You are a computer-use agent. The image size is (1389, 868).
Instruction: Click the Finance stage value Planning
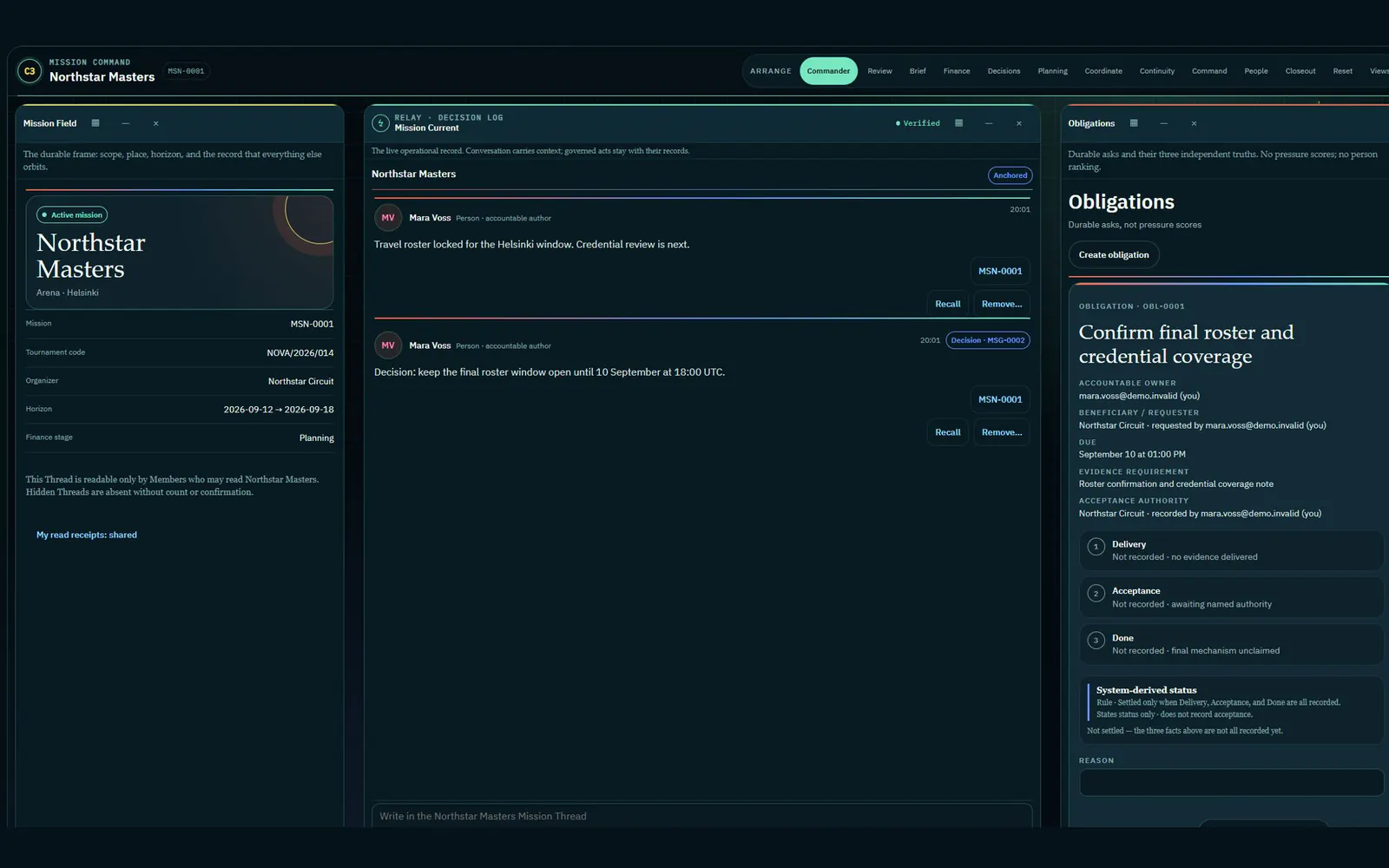click(316, 438)
